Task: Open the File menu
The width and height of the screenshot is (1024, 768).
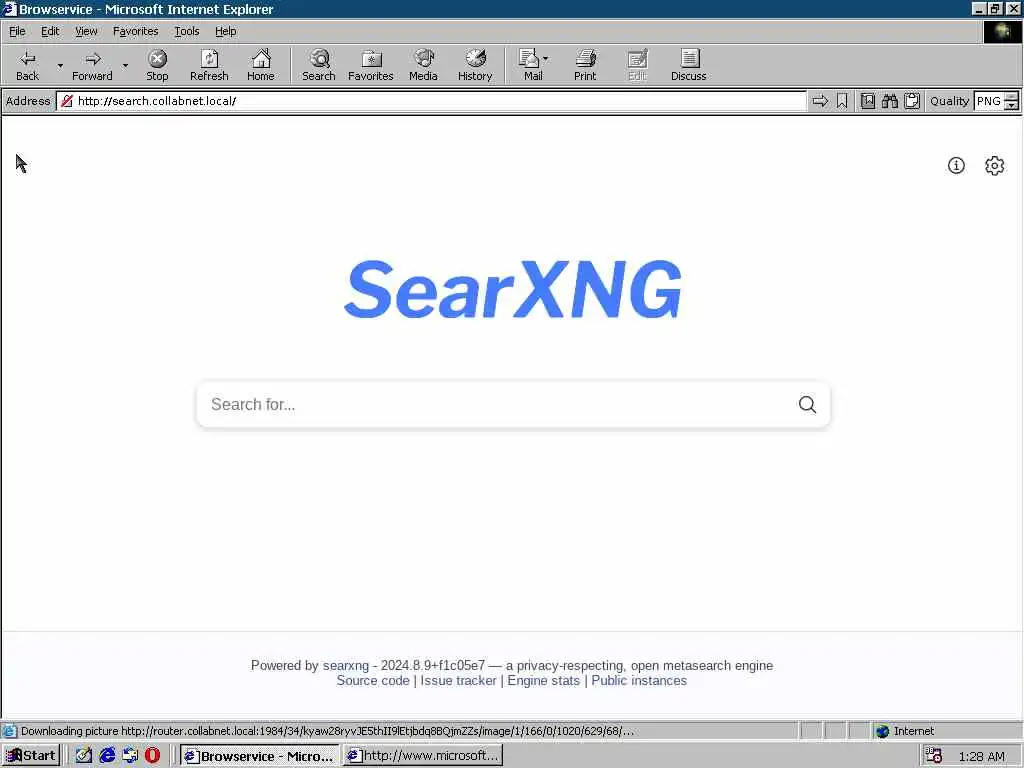Action: point(17,31)
